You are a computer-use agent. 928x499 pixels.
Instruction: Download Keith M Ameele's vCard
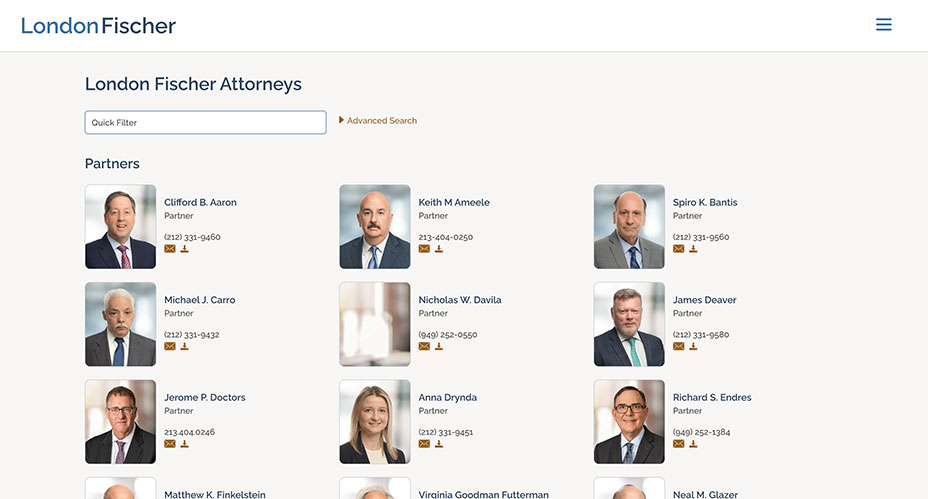(x=439, y=249)
